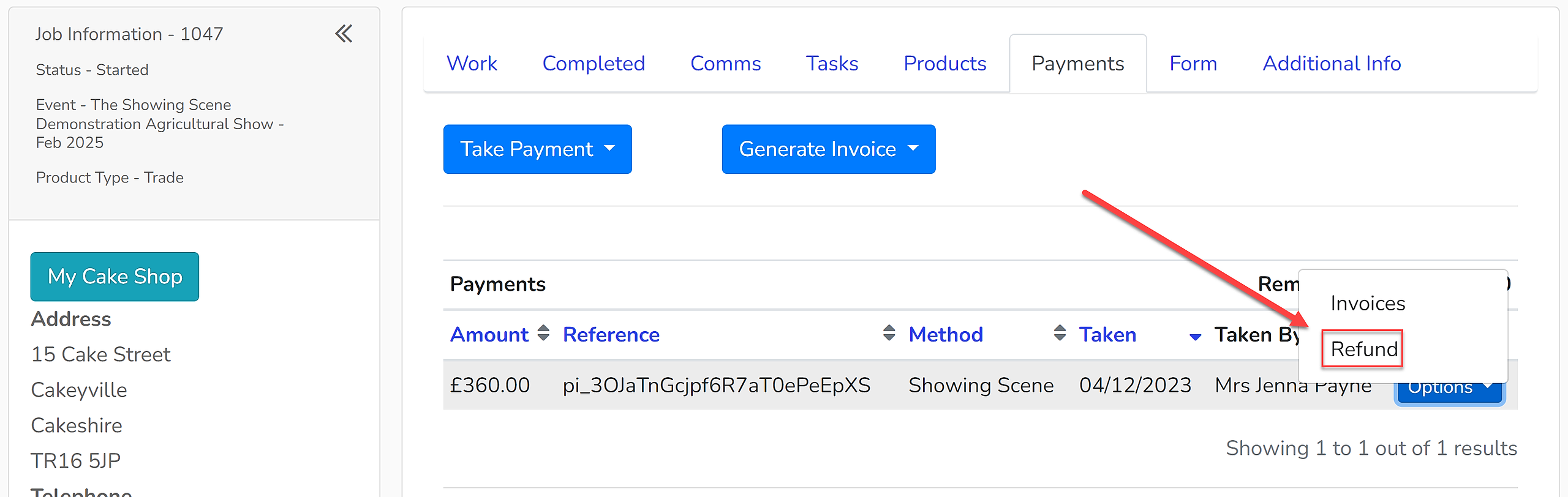This screenshot has height=497, width=1568.
Task: Sort by Reference column sort arrows
Action: 889,334
